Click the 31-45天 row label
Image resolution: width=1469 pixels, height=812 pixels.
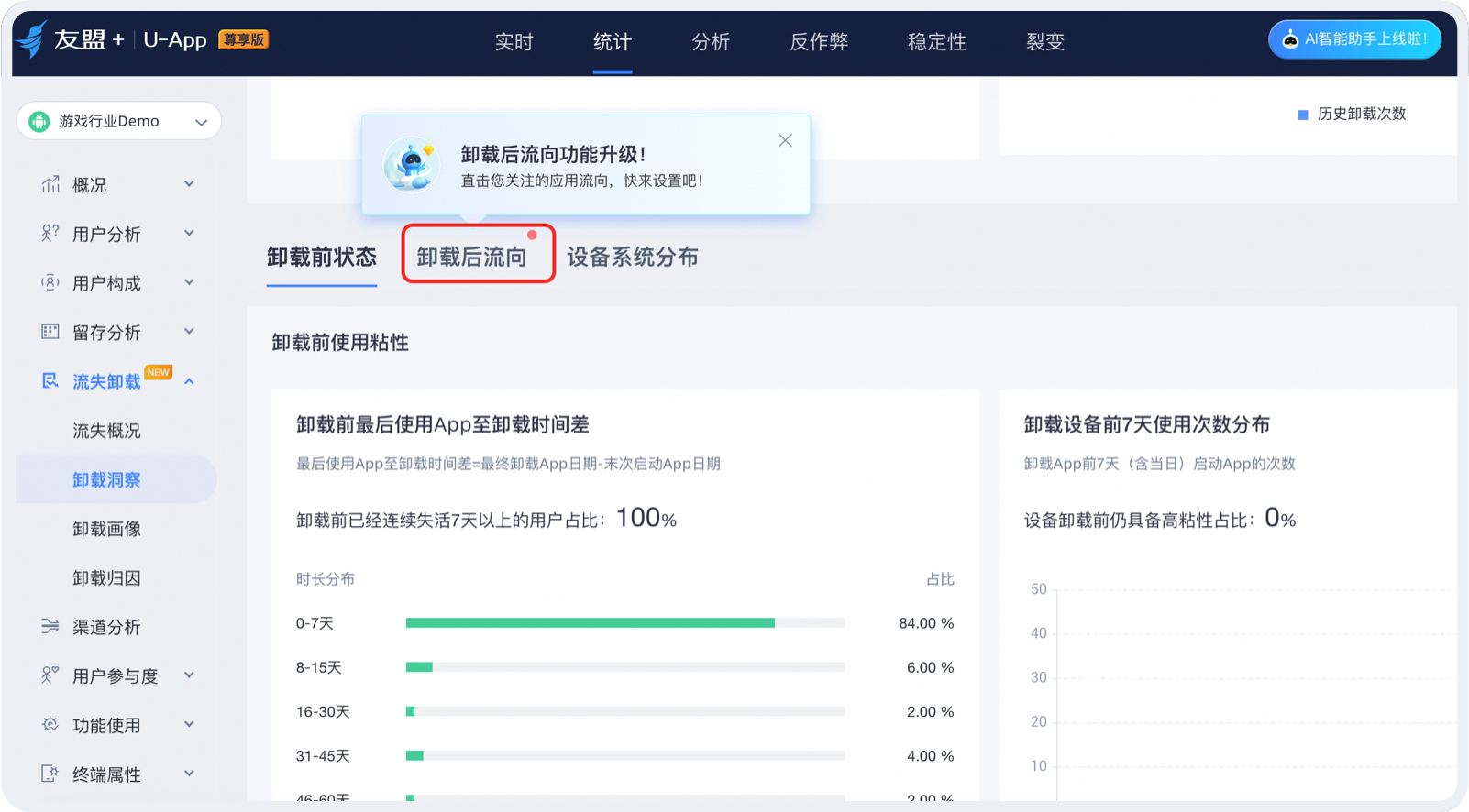(x=323, y=756)
